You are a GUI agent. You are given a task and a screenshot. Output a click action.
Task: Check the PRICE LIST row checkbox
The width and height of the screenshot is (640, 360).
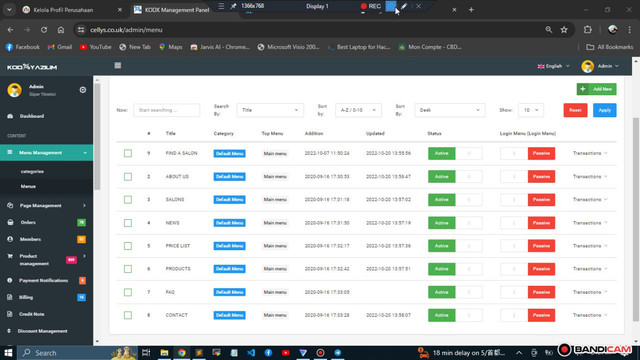[128, 246]
